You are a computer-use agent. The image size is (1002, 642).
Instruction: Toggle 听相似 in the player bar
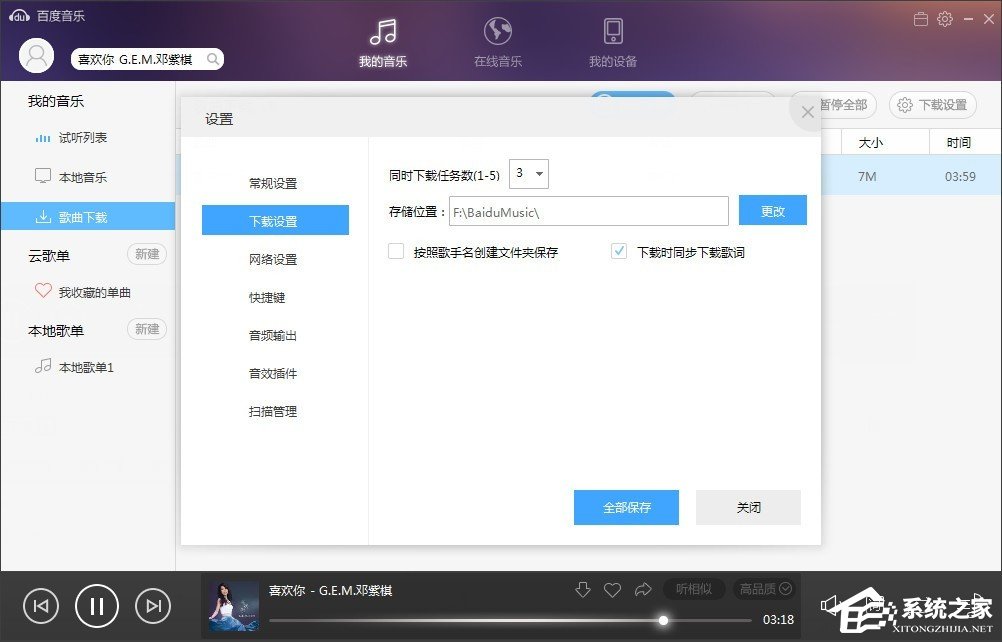pyautogui.click(x=694, y=590)
